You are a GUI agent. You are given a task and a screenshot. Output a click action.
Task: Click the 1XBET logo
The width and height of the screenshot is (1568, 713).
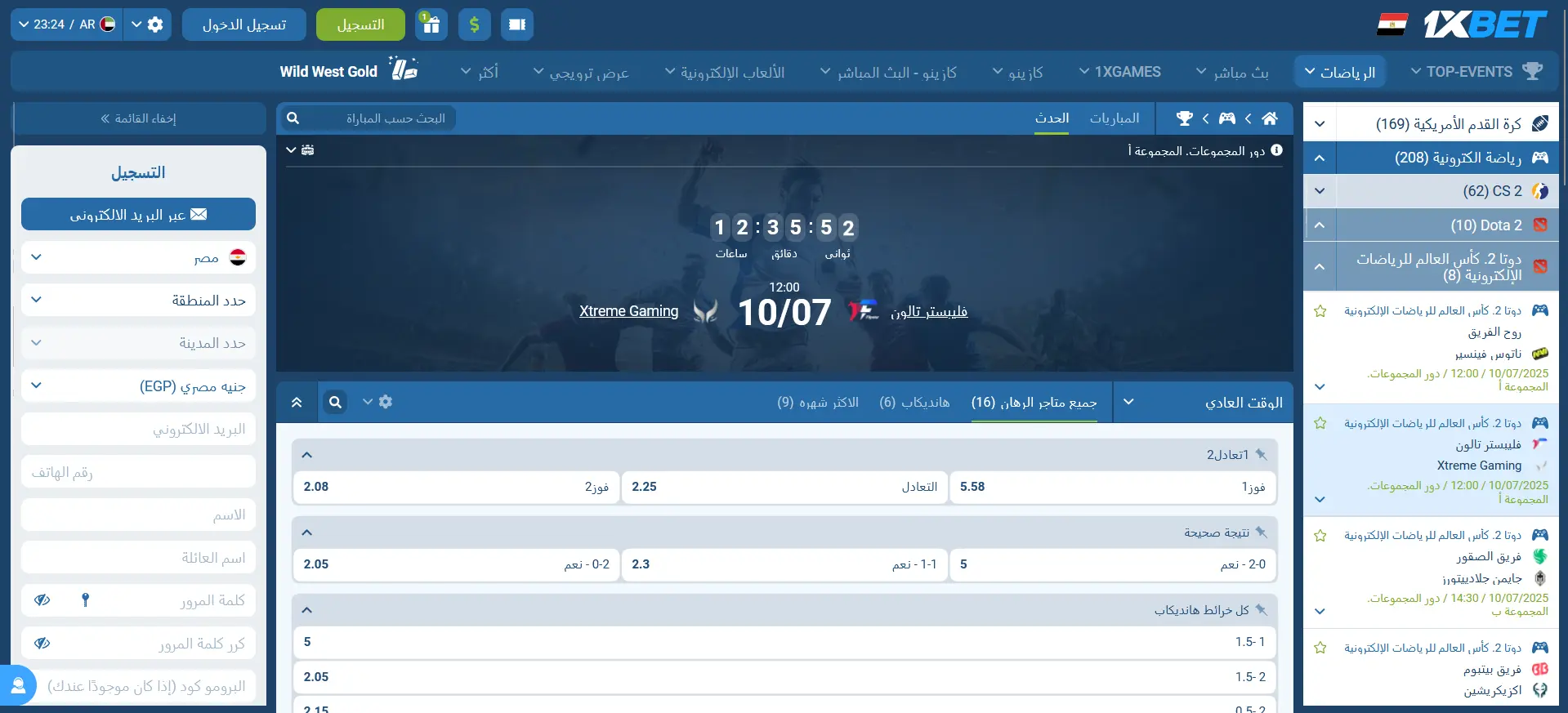(1485, 25)
